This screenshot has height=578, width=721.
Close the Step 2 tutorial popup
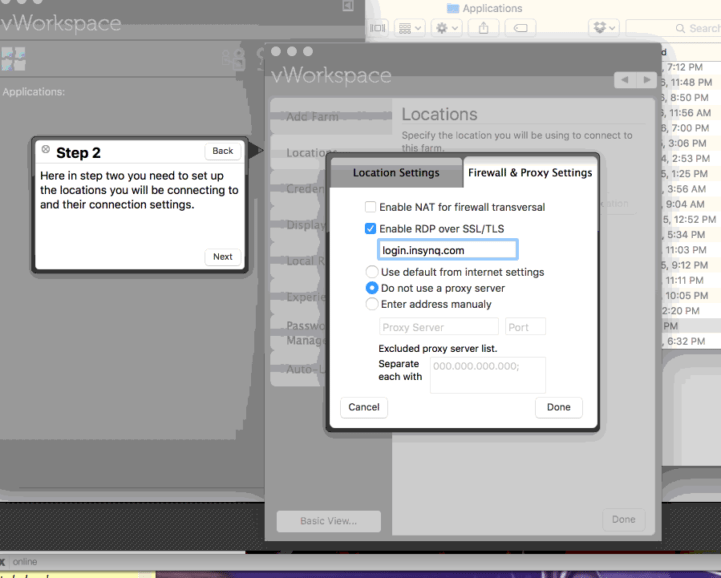tap(45, 150)
